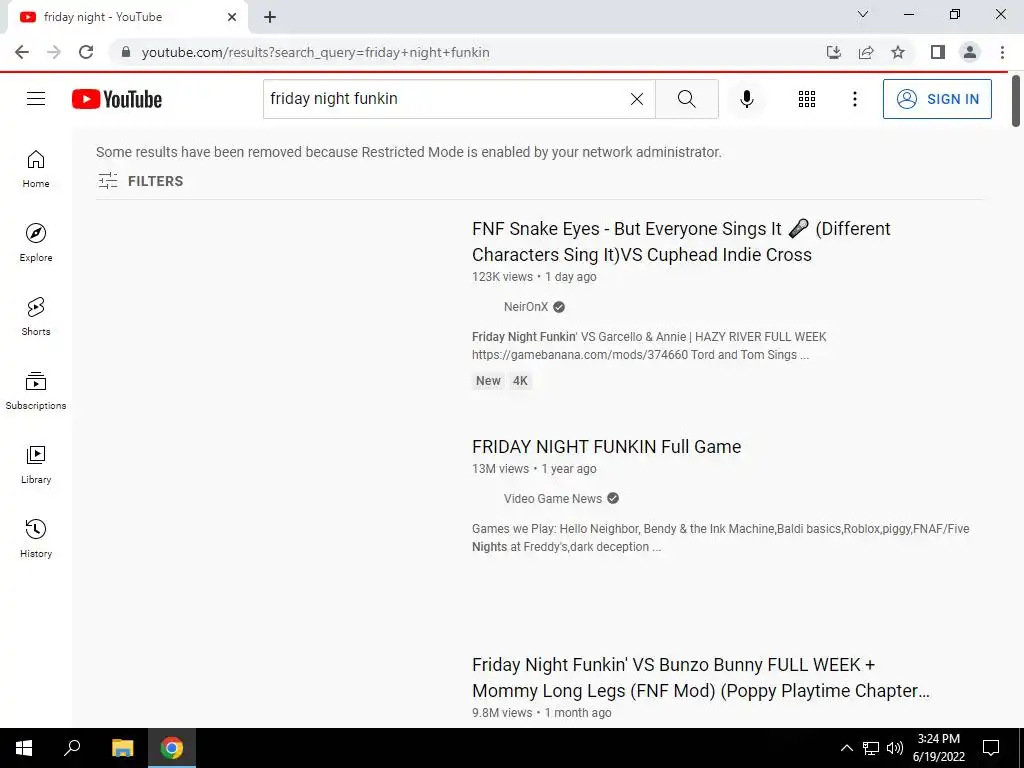Image resolution: width=1024 pixels, height=768 pixels.
Task: Open the Windows Start menu
Action: click(x=24, y=748)
